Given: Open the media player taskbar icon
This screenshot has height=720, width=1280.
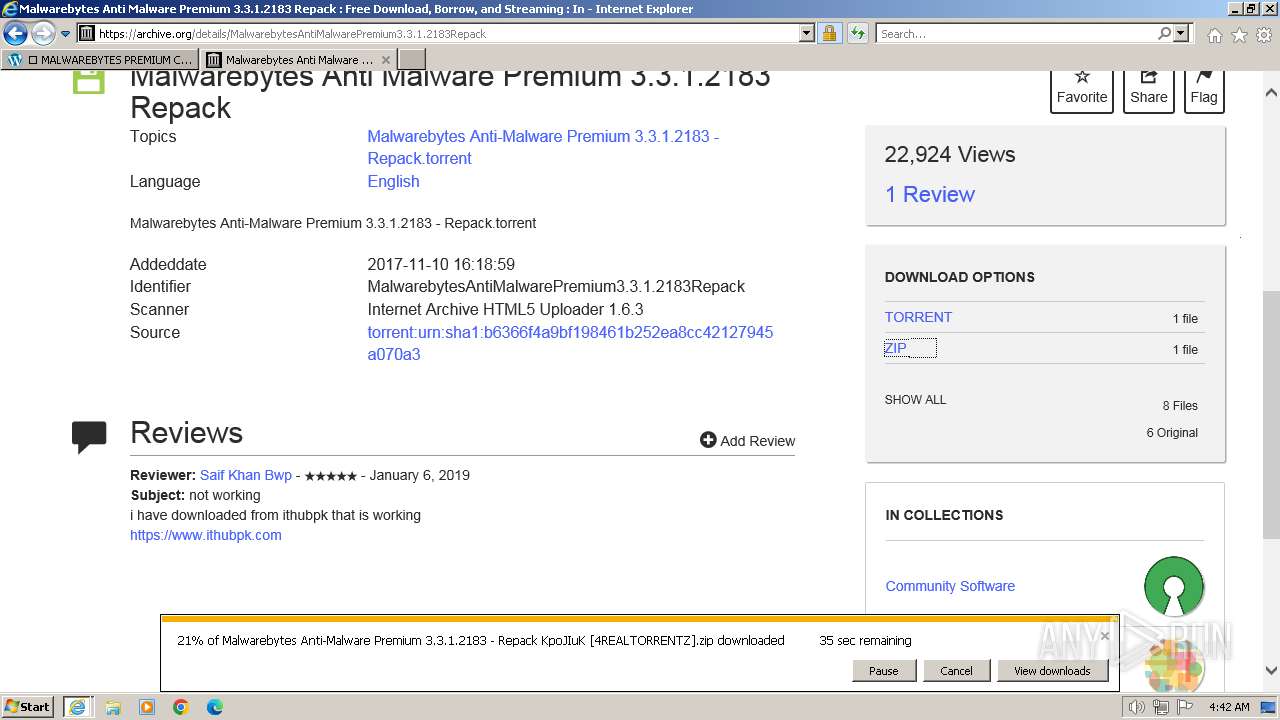Looking at the screenshot, I should pos(147,707).
